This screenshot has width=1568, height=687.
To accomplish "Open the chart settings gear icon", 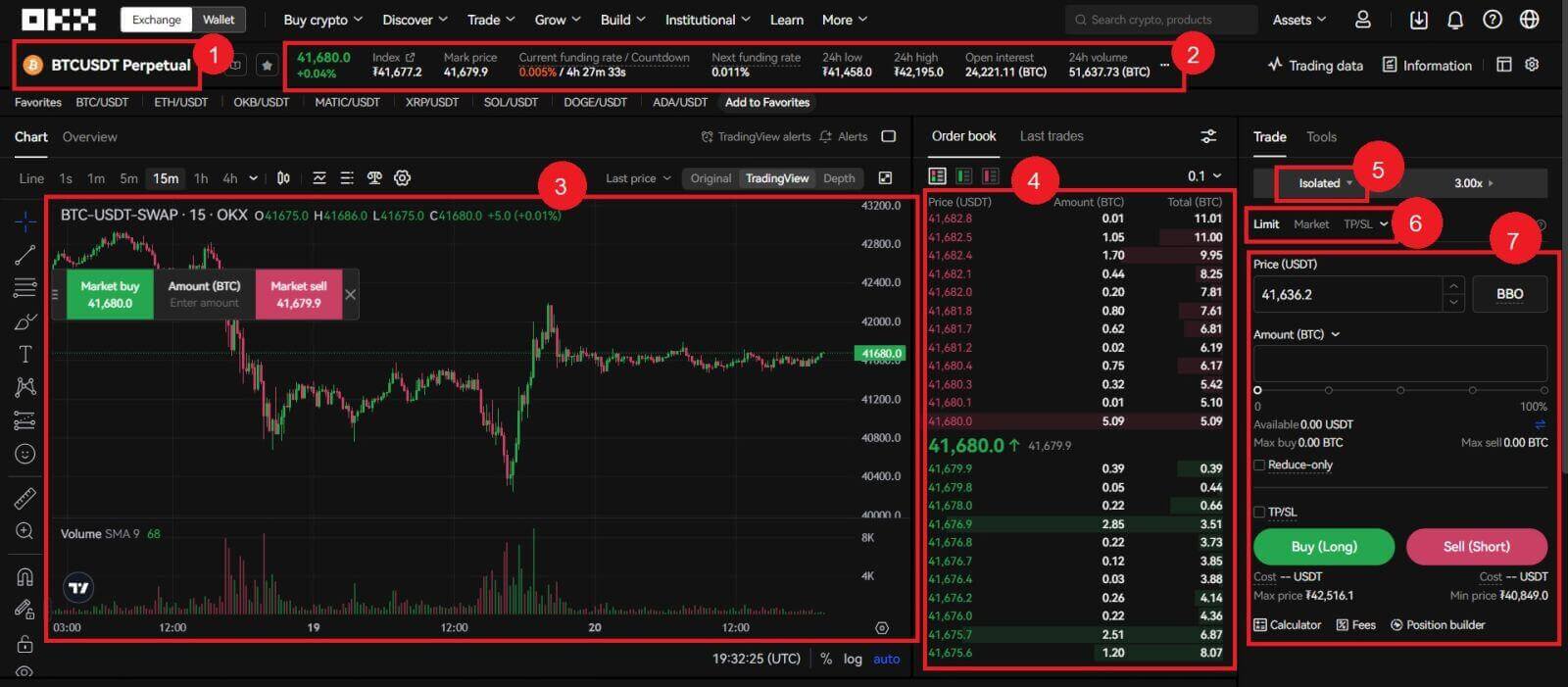I will (402, 178).
